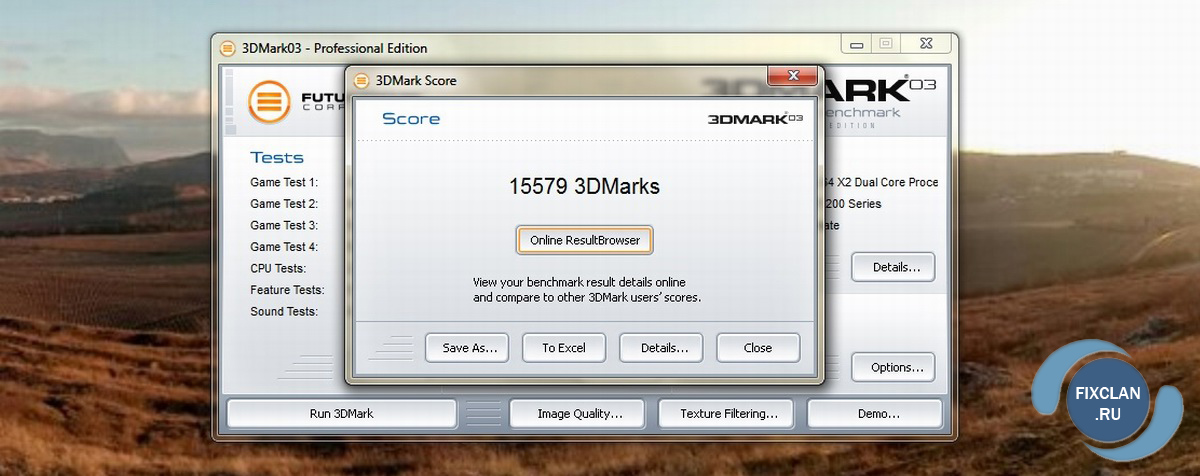Select the 15579 3DMarks score text
The height and width of the screenshot is (476, 1200).
pos(584,186)
